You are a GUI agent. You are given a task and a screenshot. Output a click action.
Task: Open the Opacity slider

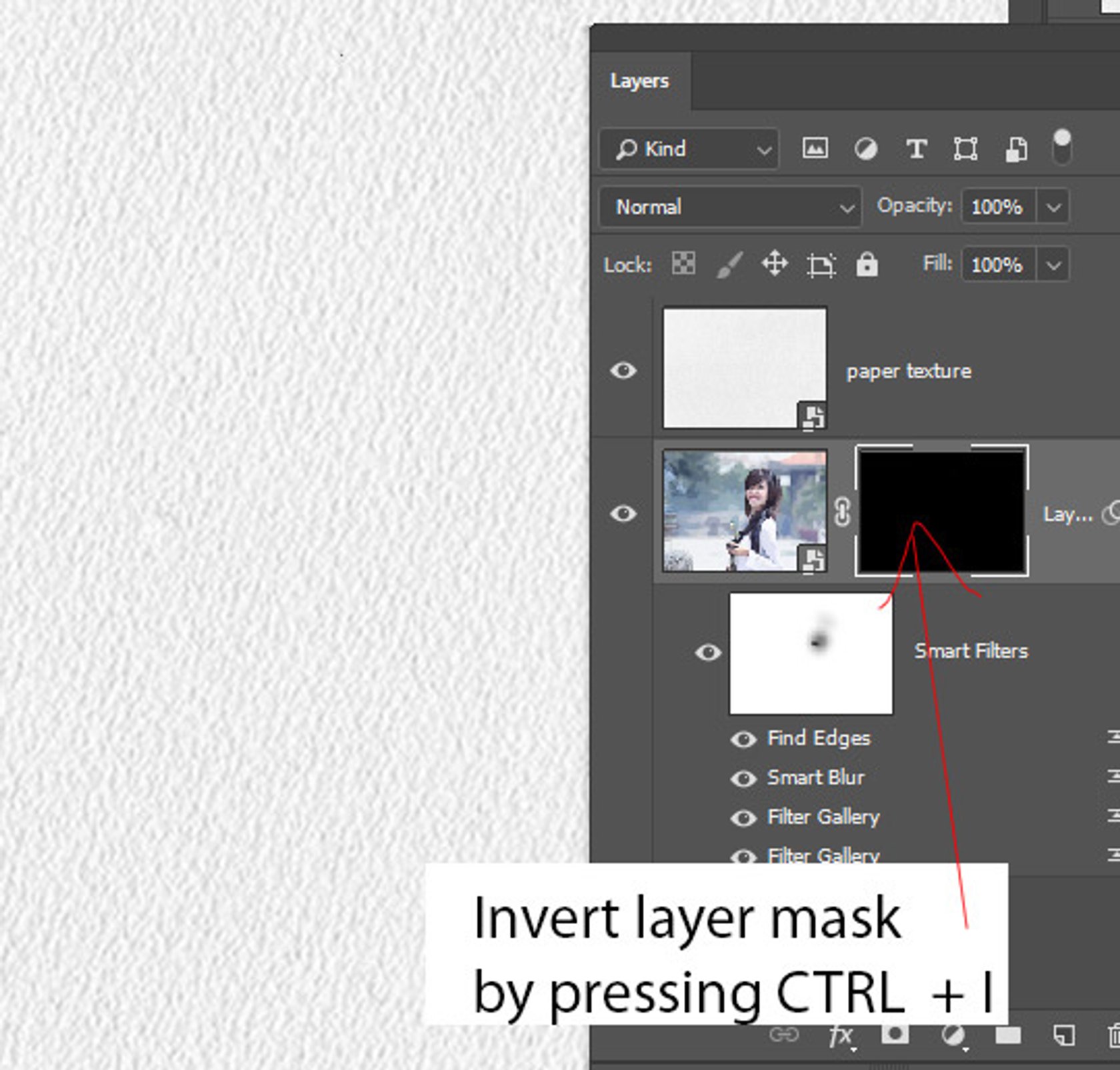click(1055, 207)
